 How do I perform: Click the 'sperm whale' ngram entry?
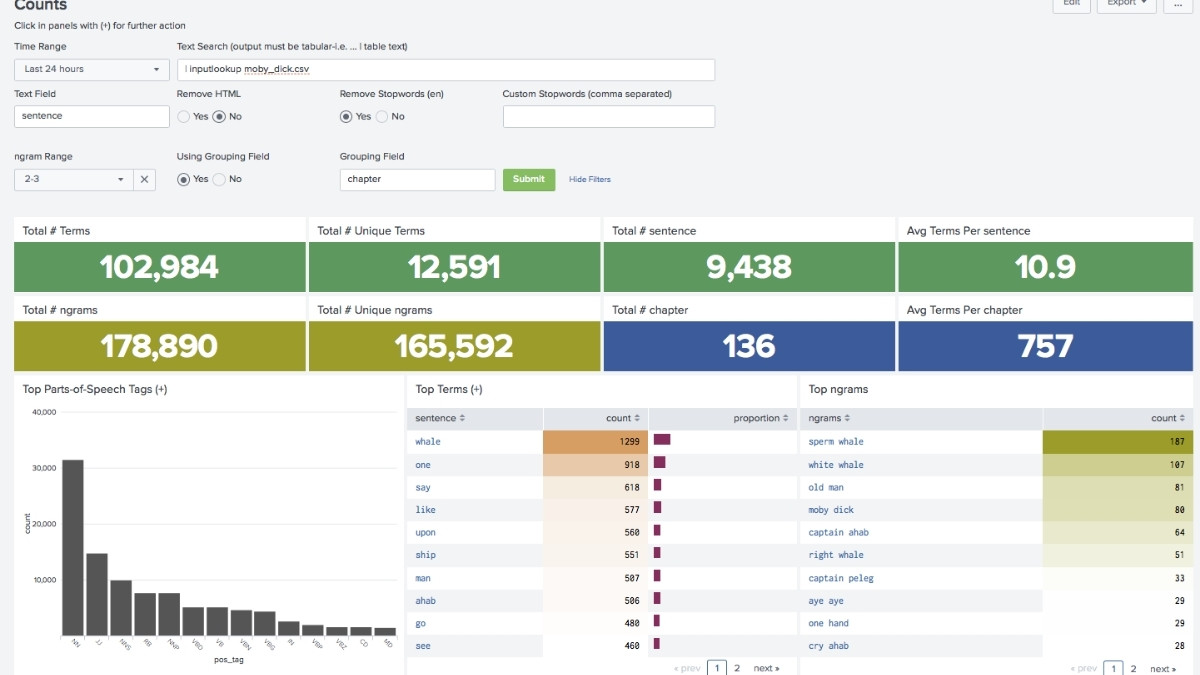click(x=836, y=442)
